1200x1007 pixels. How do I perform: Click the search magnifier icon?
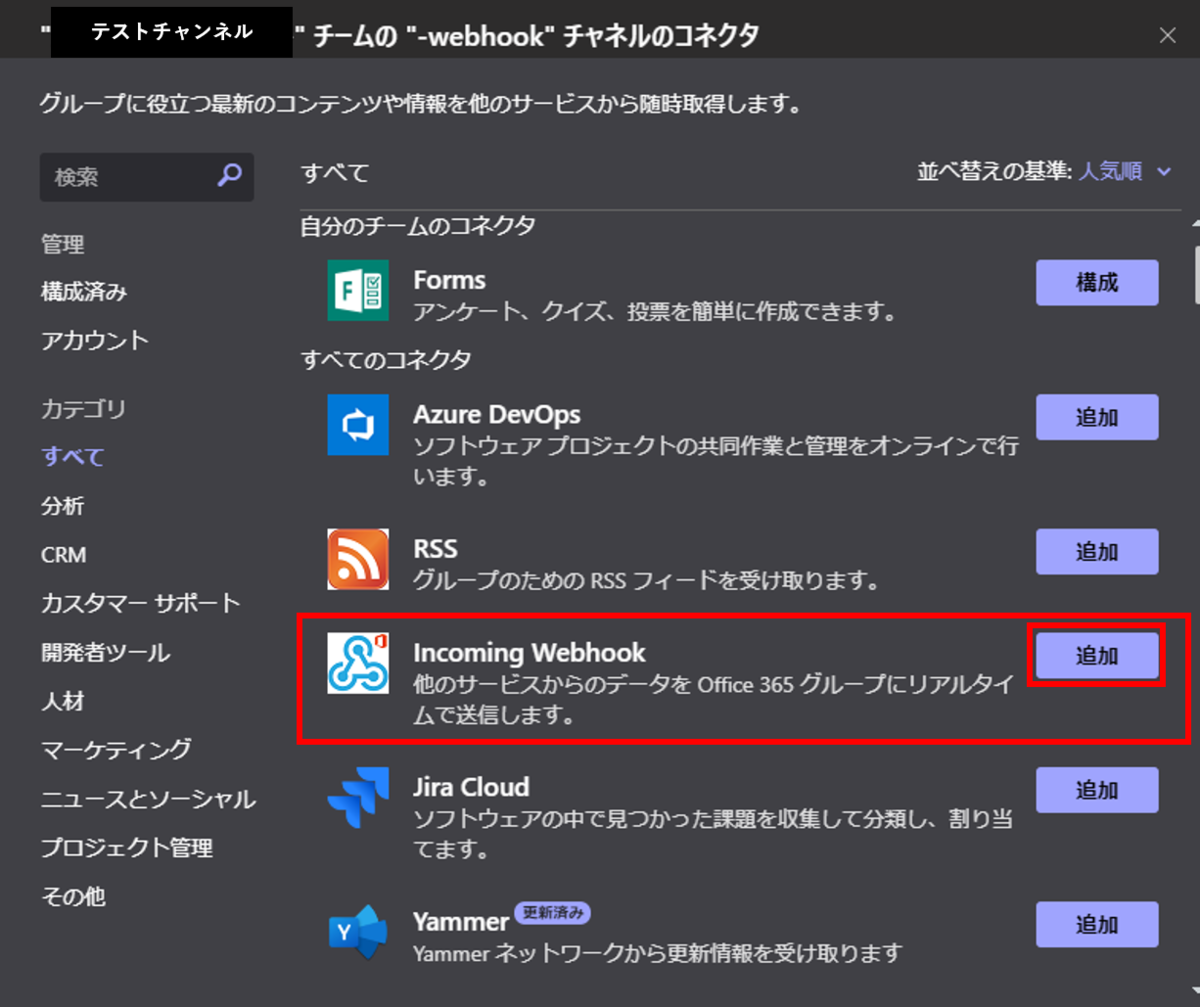tap(230, 177)
